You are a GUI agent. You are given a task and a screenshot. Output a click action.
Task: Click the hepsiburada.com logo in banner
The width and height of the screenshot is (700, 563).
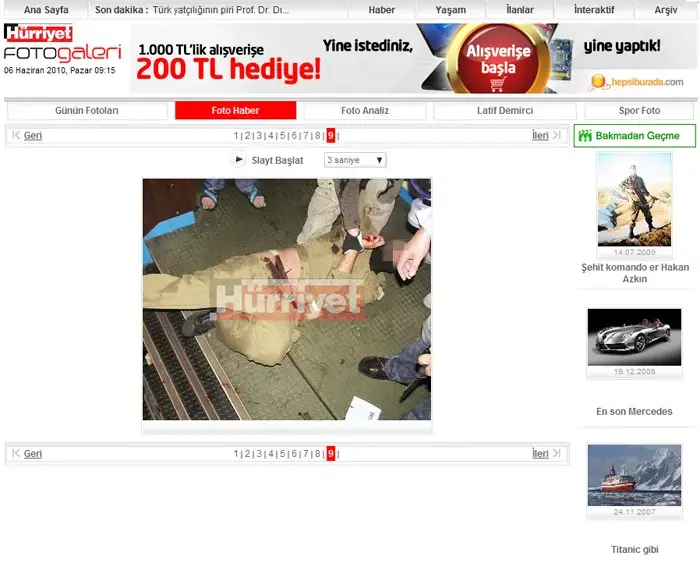638,82
